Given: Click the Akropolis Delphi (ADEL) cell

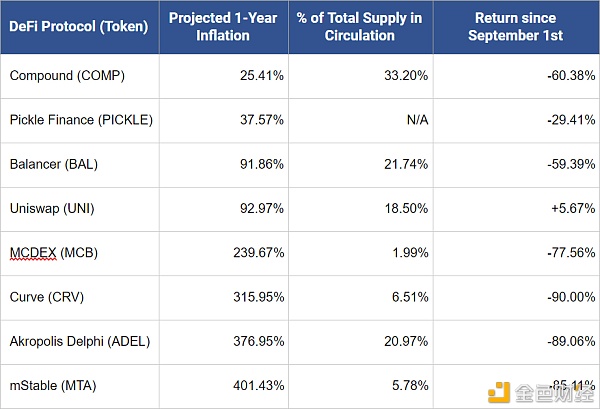Looking at the screenshot, I should [x=80, y=342].
